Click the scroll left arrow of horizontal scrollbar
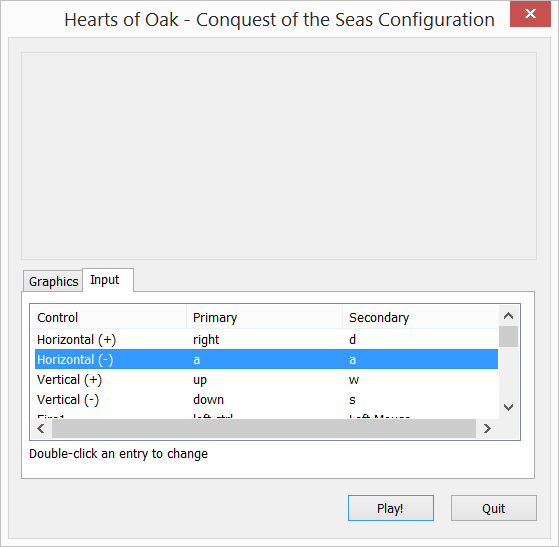 pos(41,428)
